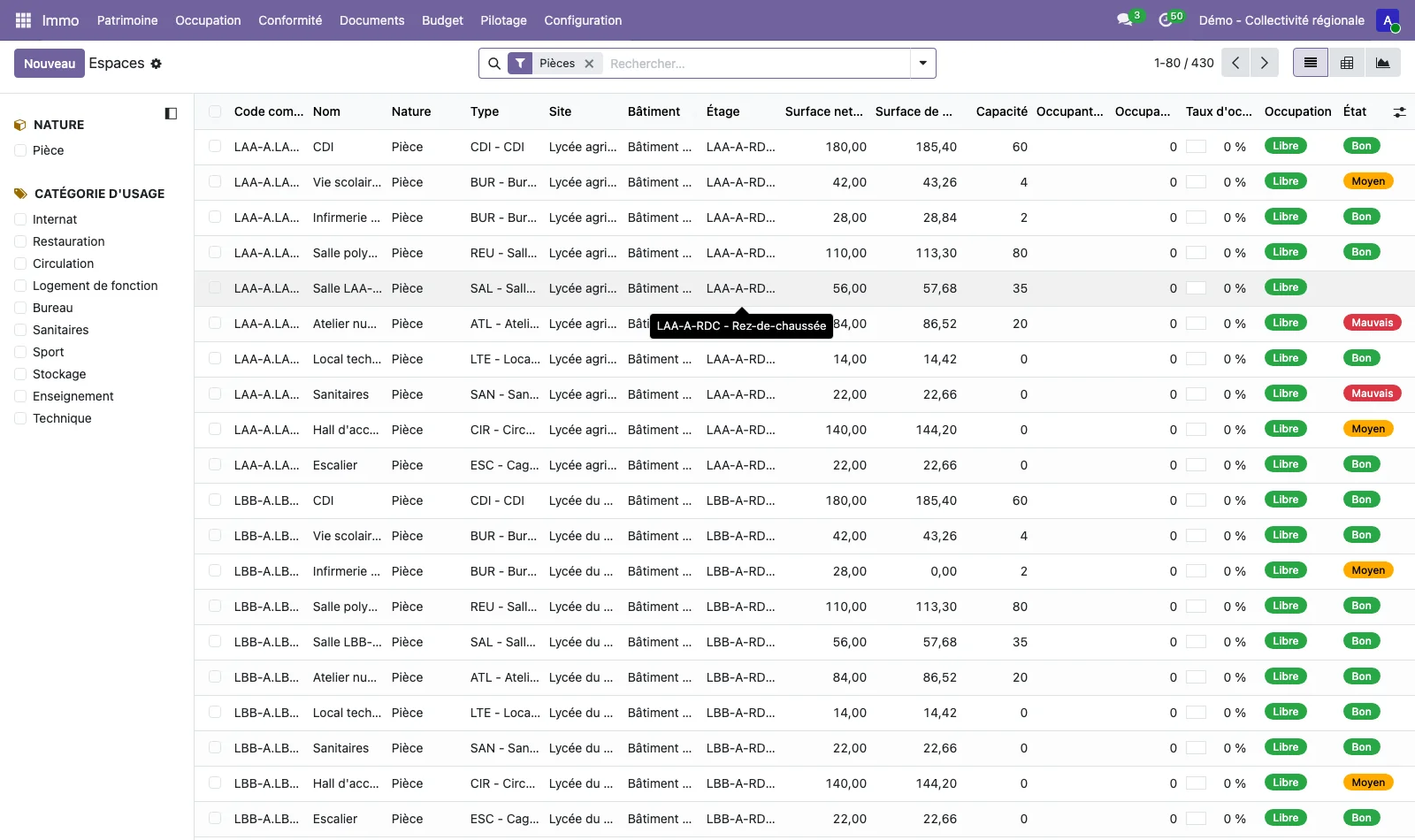The width and height of the screenshot is (1415, 840).
Task: Open the Occupation menu
Action: click(208, 20)
